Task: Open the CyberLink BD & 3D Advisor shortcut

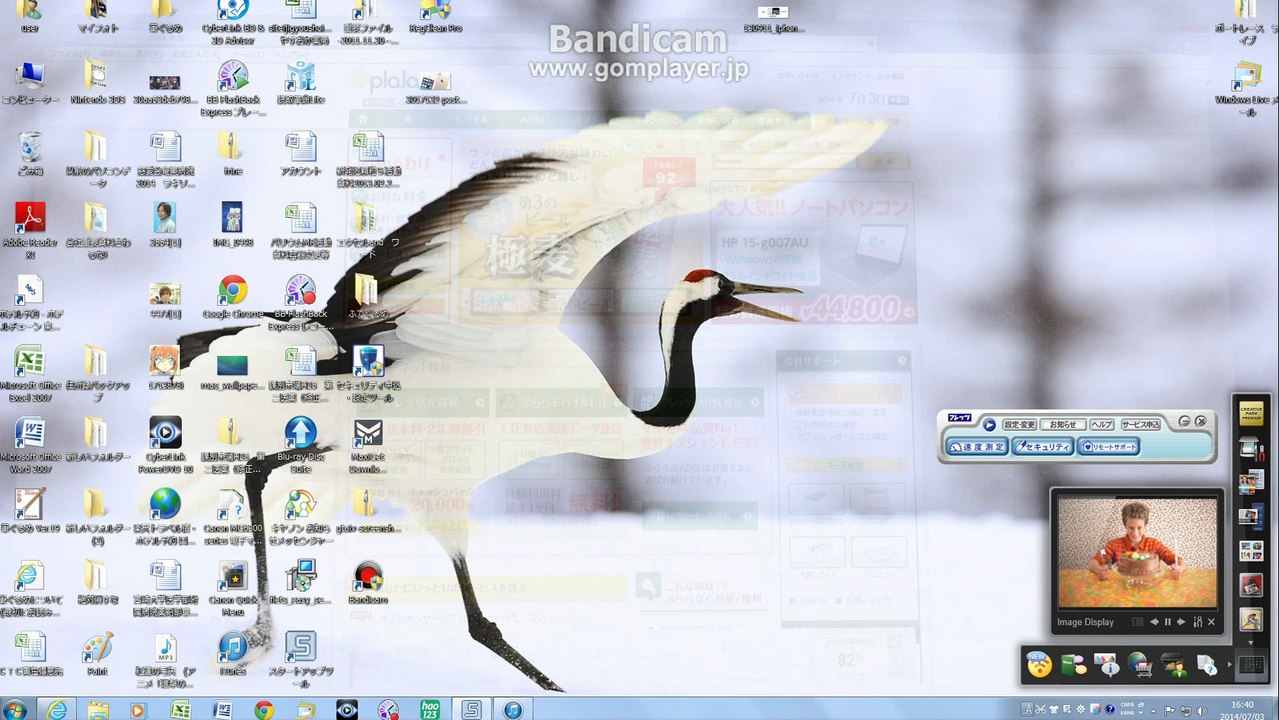Action: [x=233, y=22]
